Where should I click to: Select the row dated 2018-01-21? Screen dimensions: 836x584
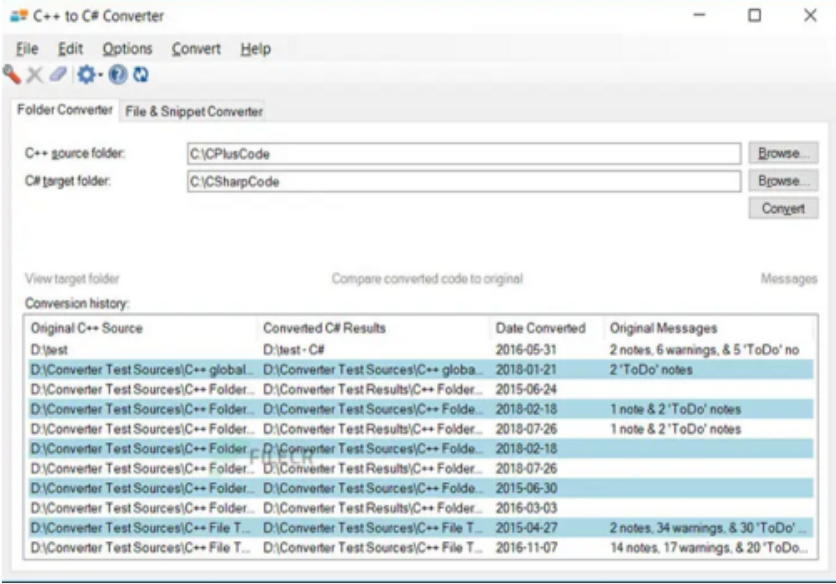click(421, 370)
